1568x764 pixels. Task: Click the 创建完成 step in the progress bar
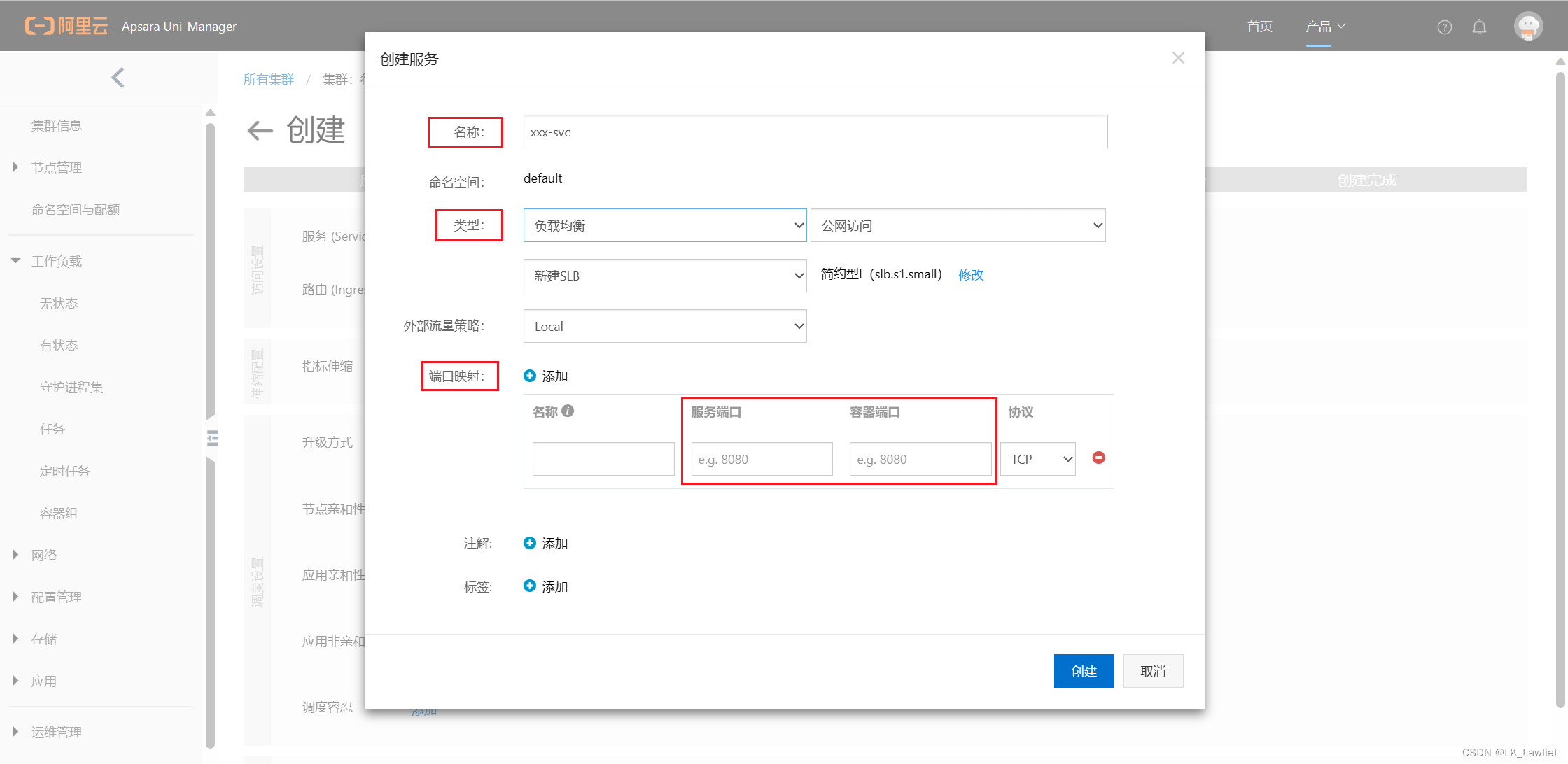[x=1366, y=180]
